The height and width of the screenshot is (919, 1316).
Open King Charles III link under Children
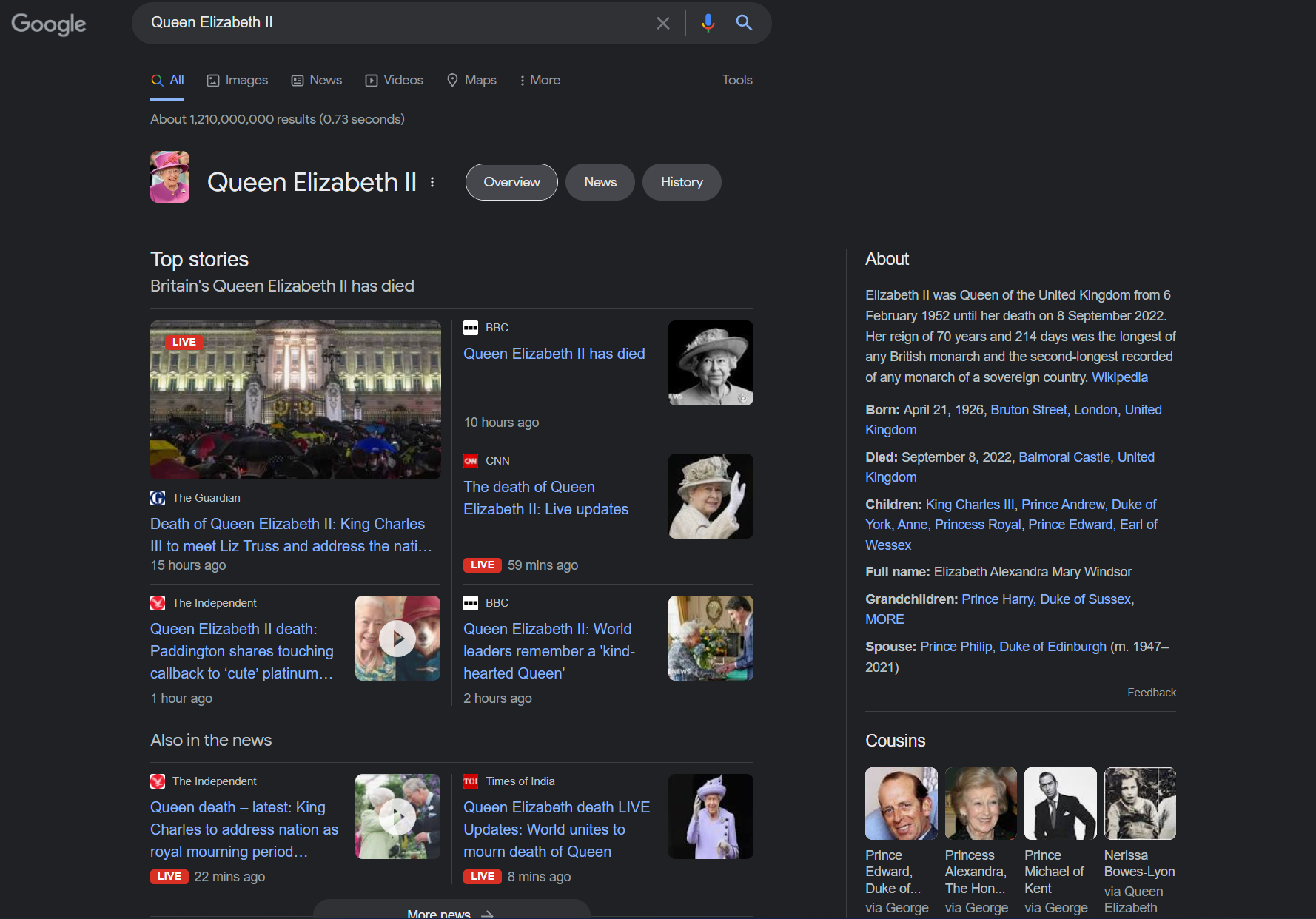click(970, 505)
